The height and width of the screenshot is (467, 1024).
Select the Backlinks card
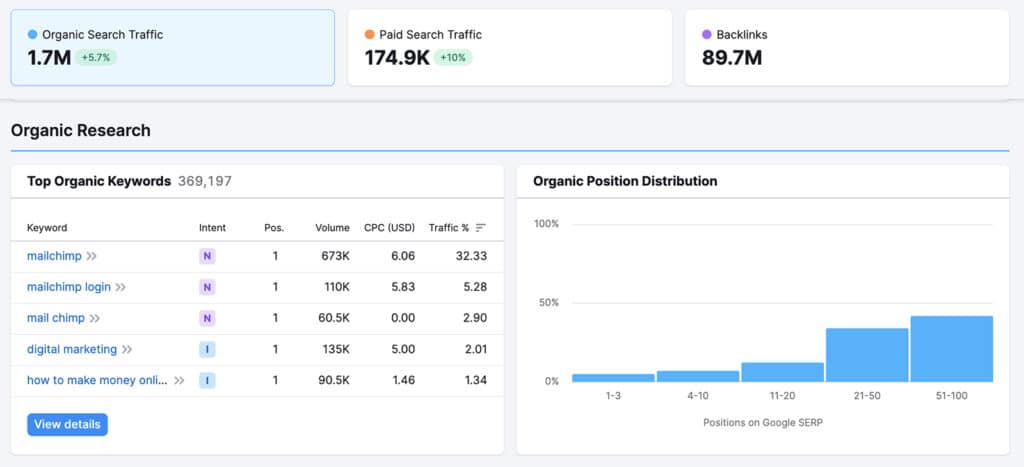847,48
